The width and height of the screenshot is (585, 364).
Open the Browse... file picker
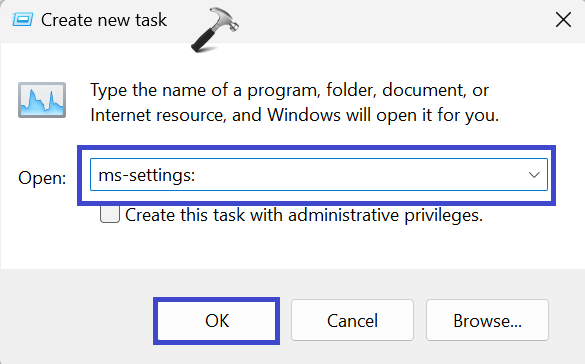click(x=487, y=320)
